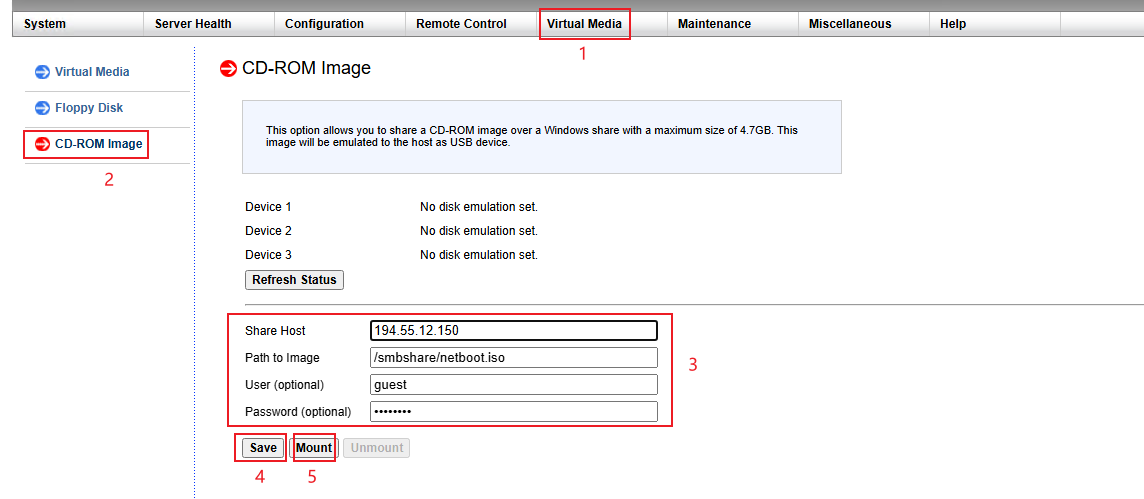1144x499 pixels.
Task: Open the Help menu
Action: [953, 24]
